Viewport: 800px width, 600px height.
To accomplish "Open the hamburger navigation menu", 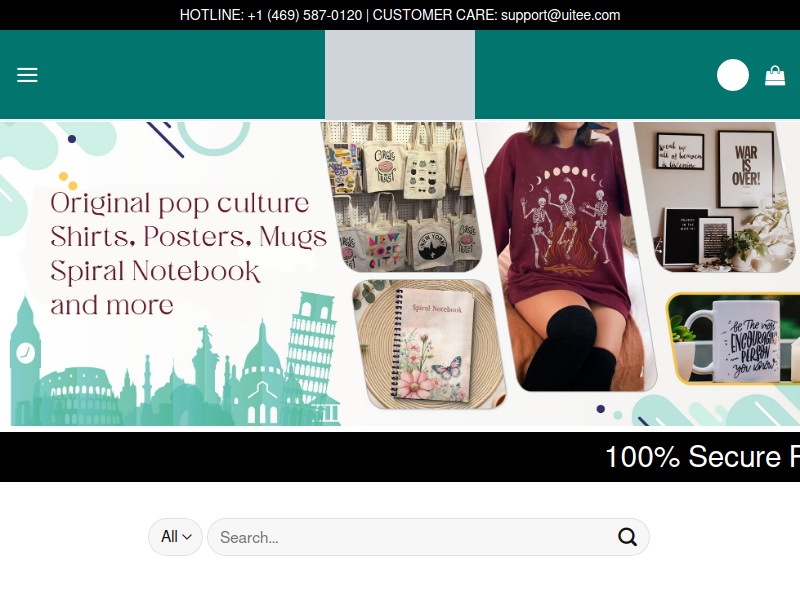I will pos(27,75).
